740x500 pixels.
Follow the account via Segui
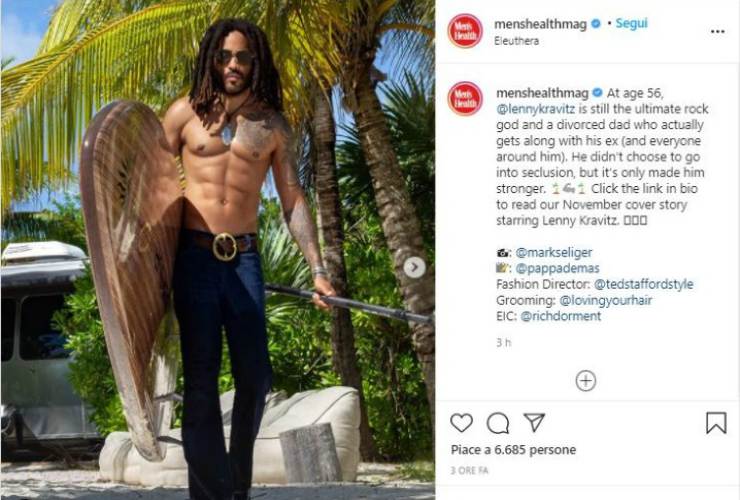coord(631,24)
